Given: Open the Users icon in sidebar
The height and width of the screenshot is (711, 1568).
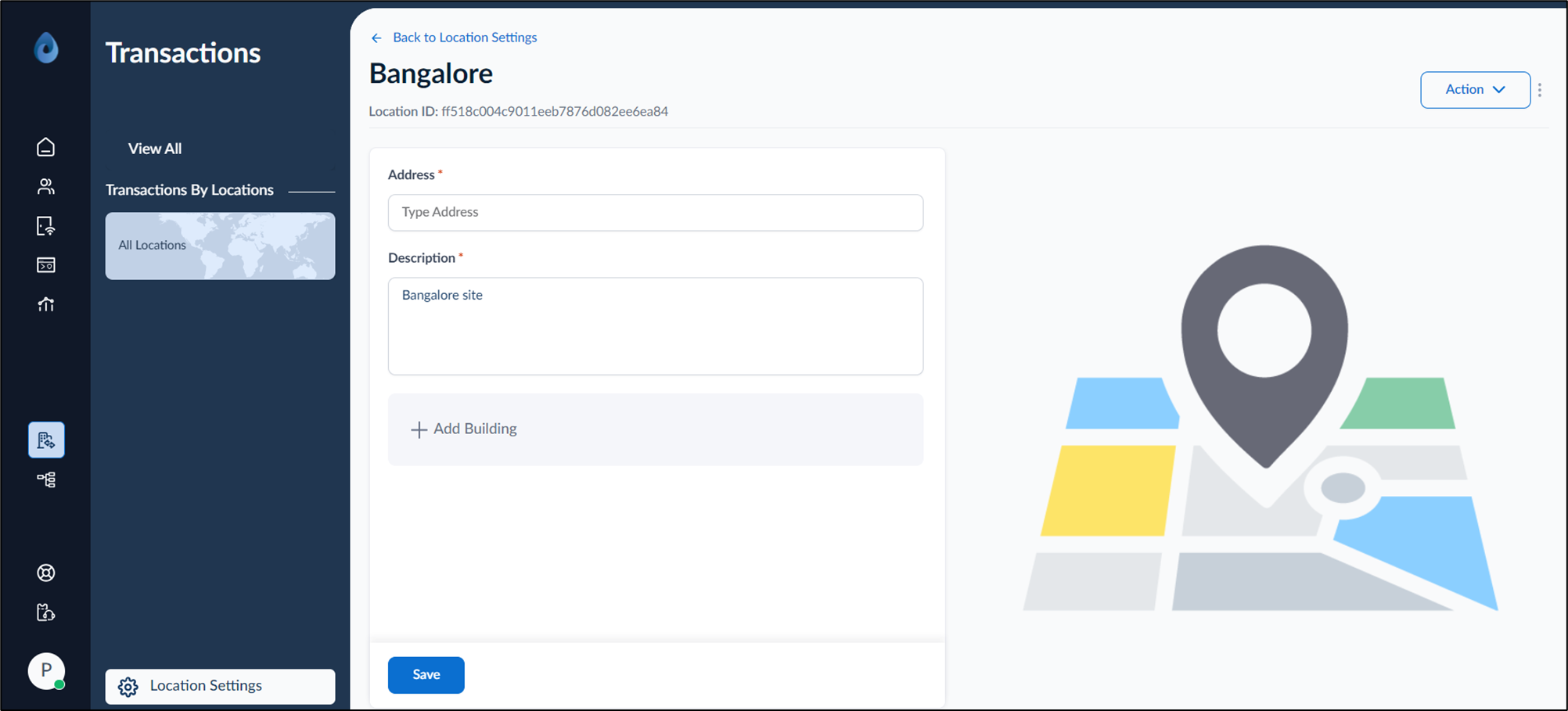Looking at the screenshot, I should 46,186.
